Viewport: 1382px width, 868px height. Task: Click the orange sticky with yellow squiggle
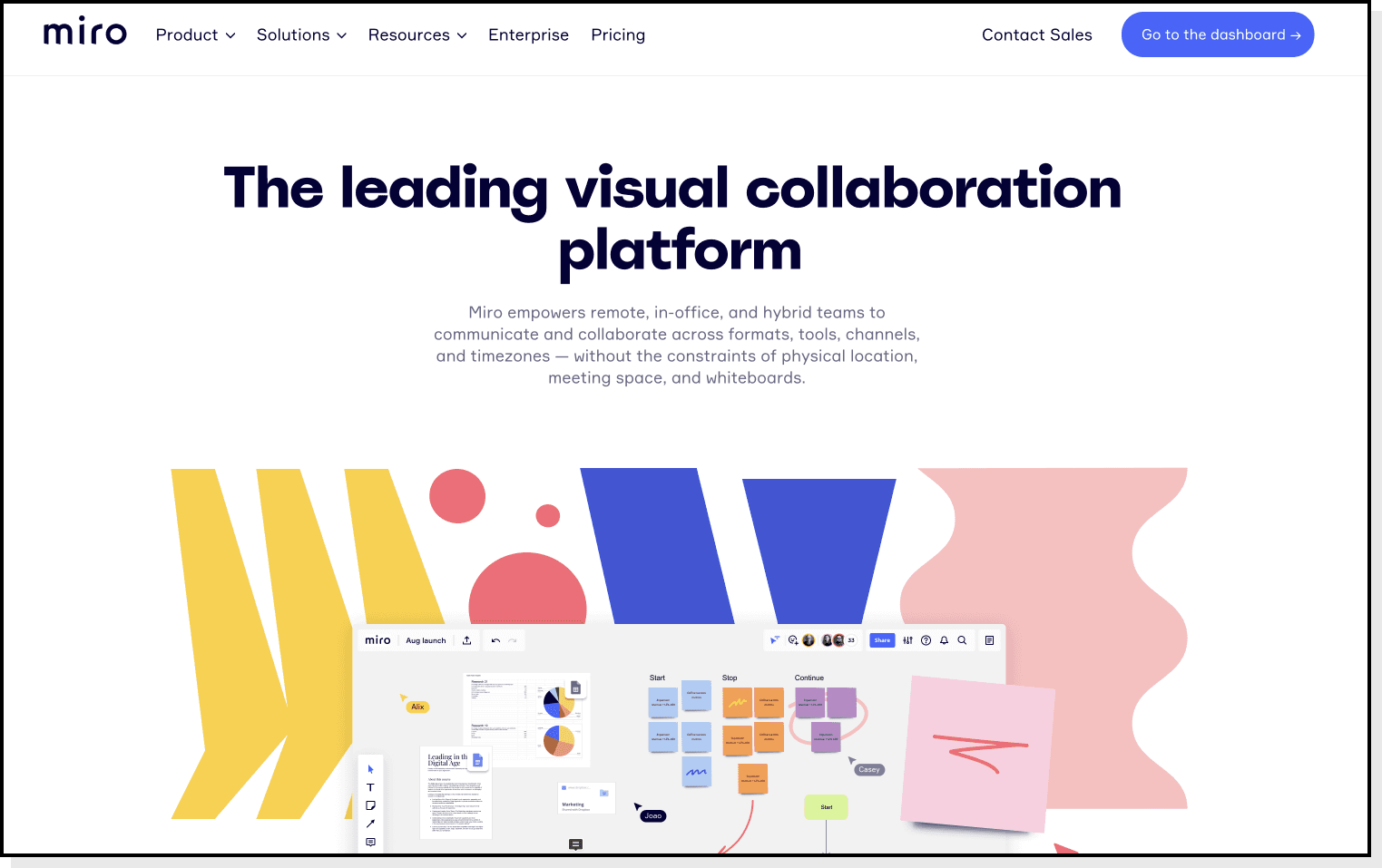click(737, 702)
